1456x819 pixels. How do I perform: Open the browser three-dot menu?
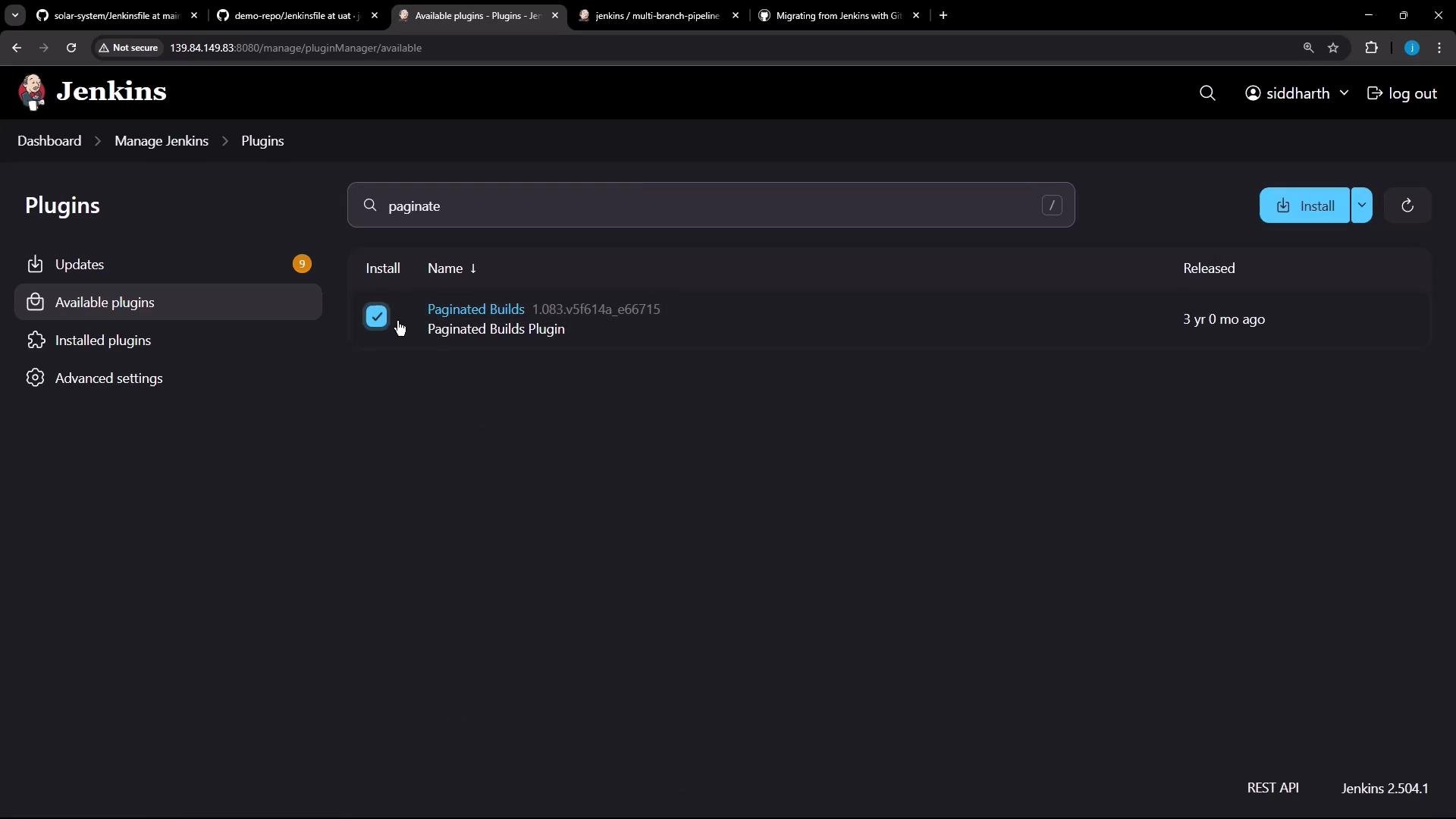tap(1439, 48)
